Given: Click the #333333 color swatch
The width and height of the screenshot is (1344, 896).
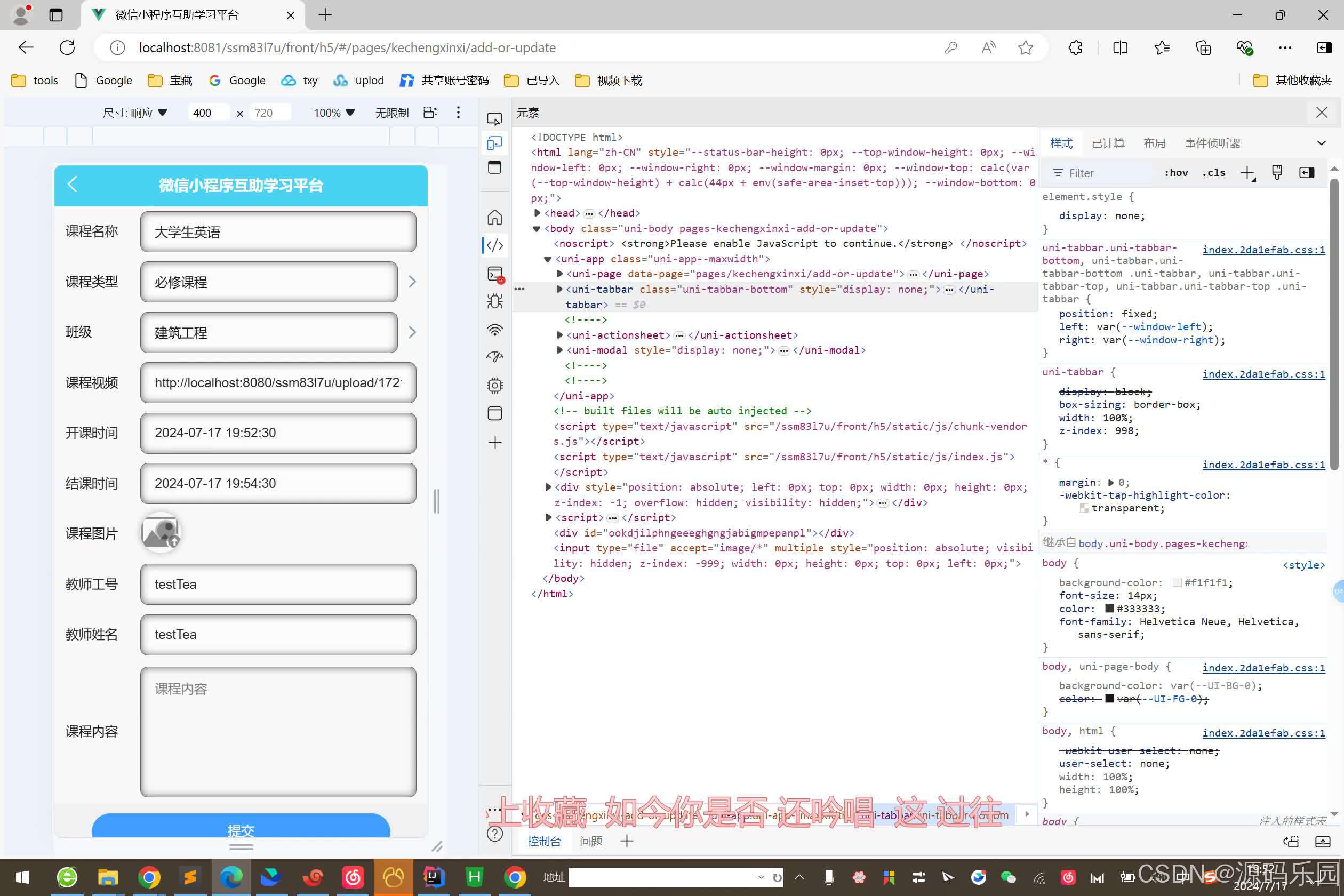Looking at the screenshot, I should tap(1109, 608).
